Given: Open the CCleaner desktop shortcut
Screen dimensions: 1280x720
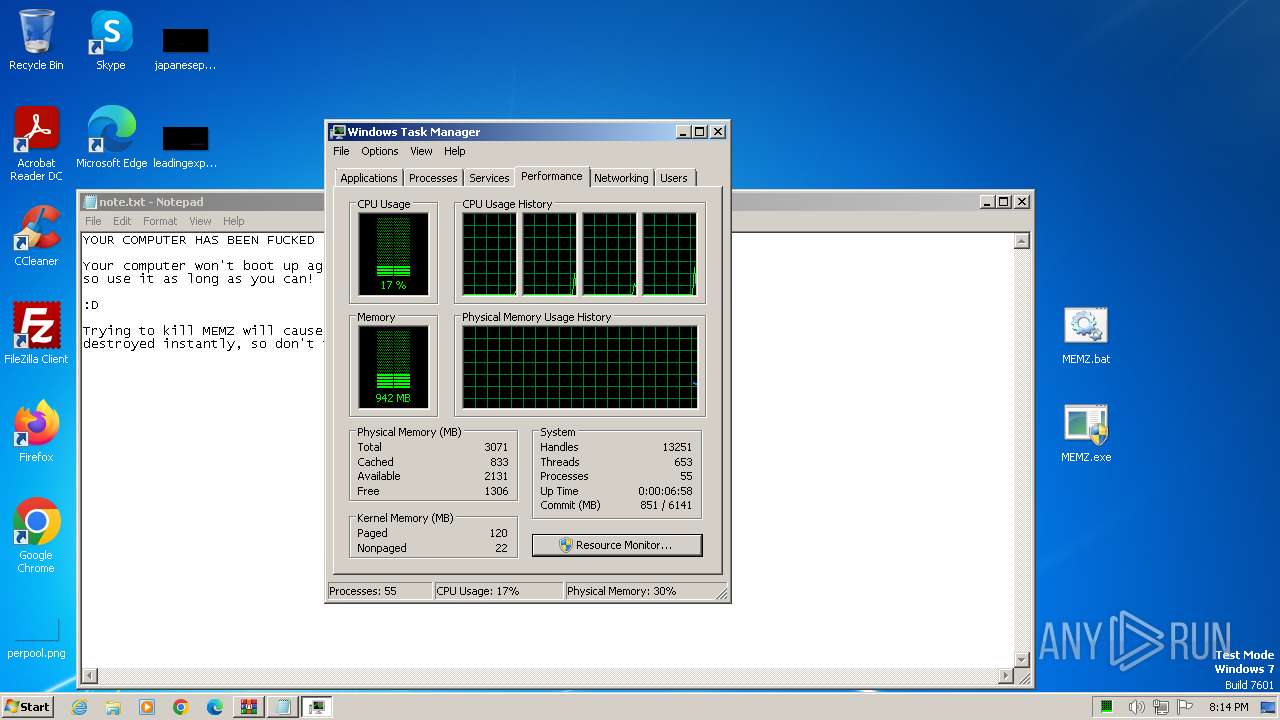Looking at the screenshot, I should click(36, 236).
